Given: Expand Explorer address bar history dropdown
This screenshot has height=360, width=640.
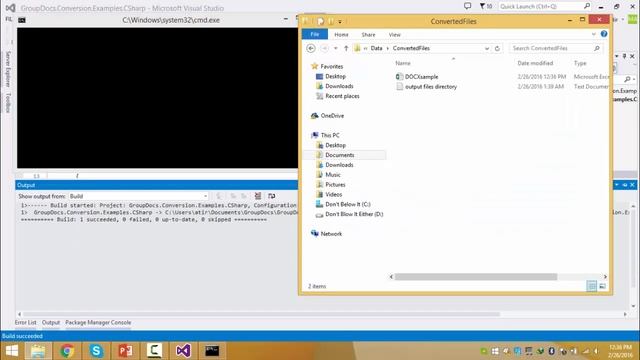Looking at the screenshot, I should click(487, 48).
